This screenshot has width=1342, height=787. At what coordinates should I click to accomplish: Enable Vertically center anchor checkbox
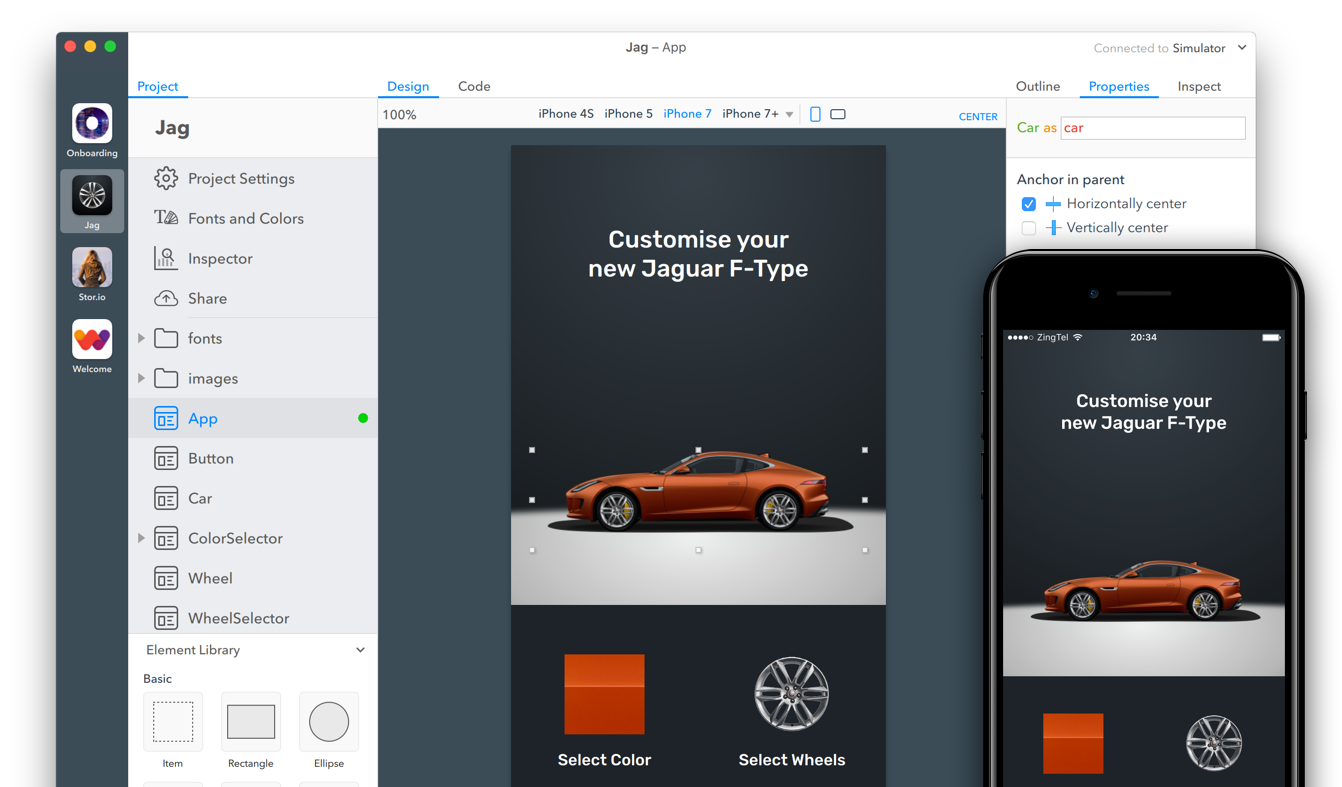pos(1028,228)
